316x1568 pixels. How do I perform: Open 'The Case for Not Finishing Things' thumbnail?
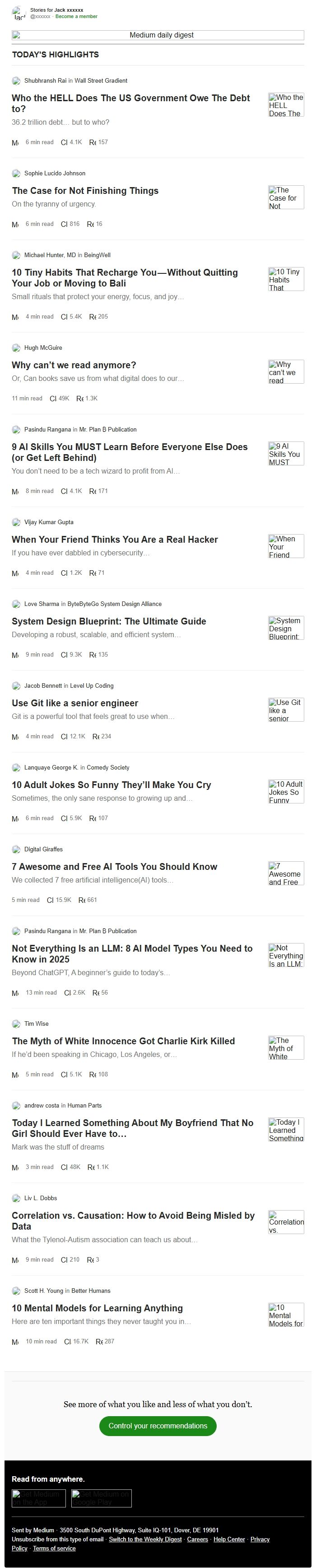pos(286,198)
